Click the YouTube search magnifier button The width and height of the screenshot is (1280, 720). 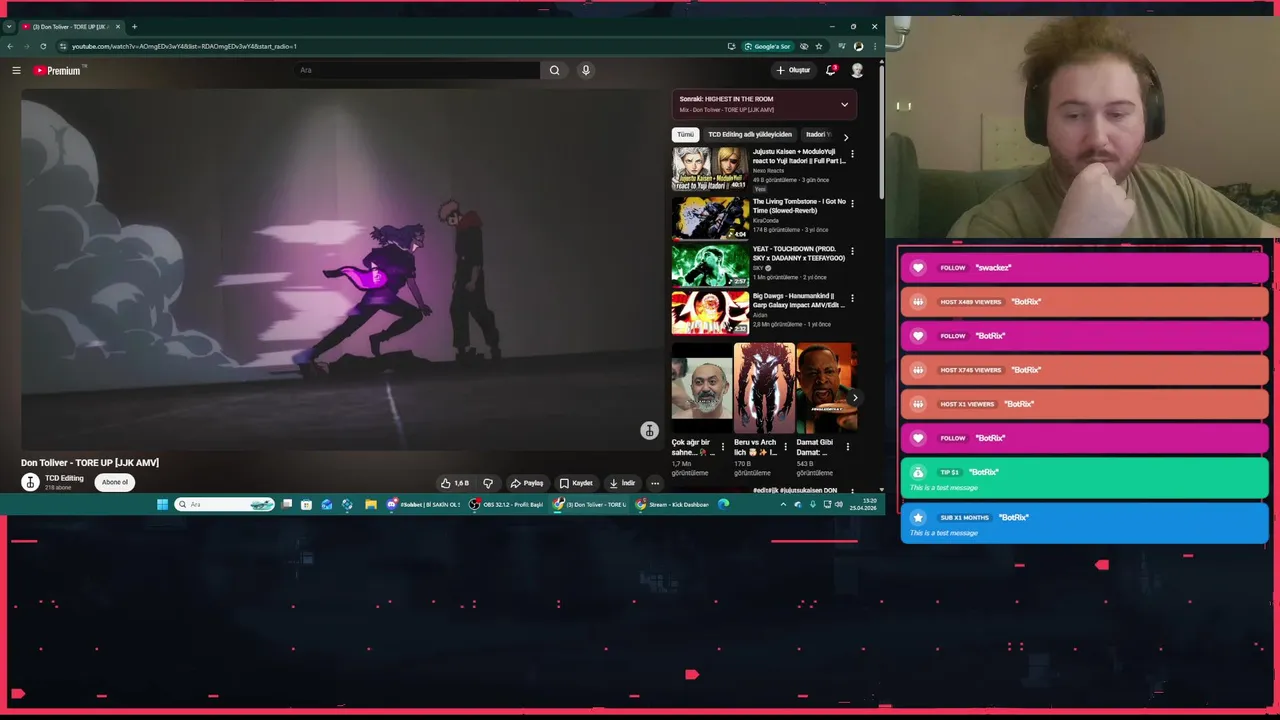(x=554, y=70)
